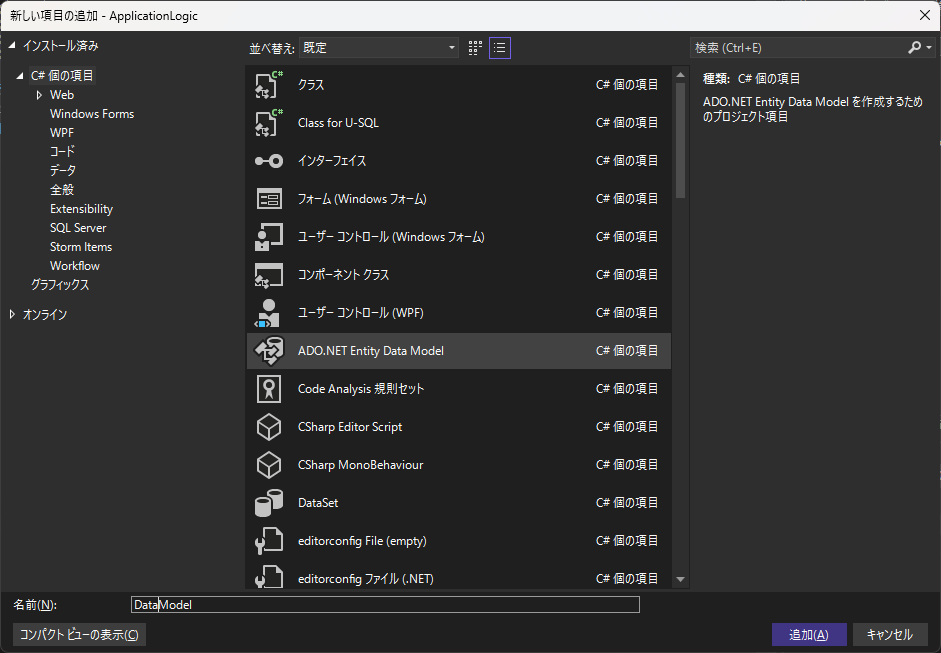
Task: Click the Code Analysis 規則セット magnifier icon
Action: coord(267,388)
